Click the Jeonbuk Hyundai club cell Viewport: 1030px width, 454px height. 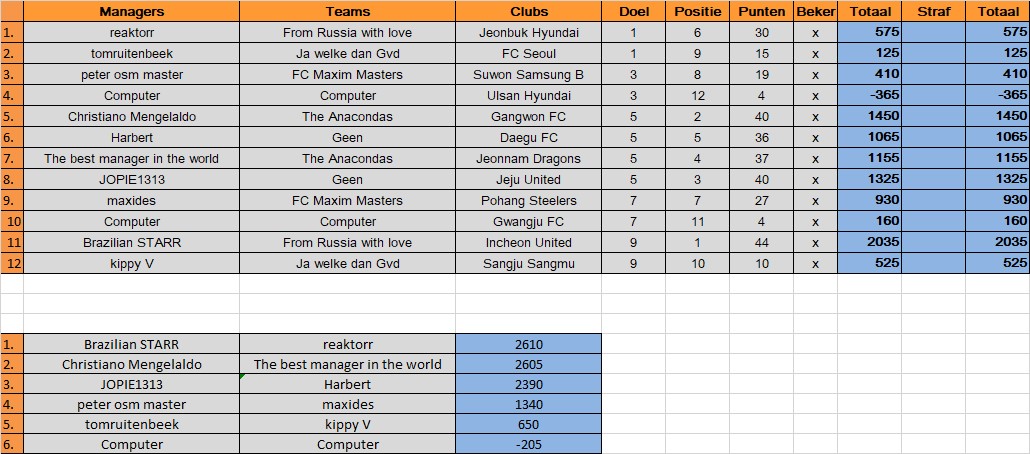click(x=528, y=32)
